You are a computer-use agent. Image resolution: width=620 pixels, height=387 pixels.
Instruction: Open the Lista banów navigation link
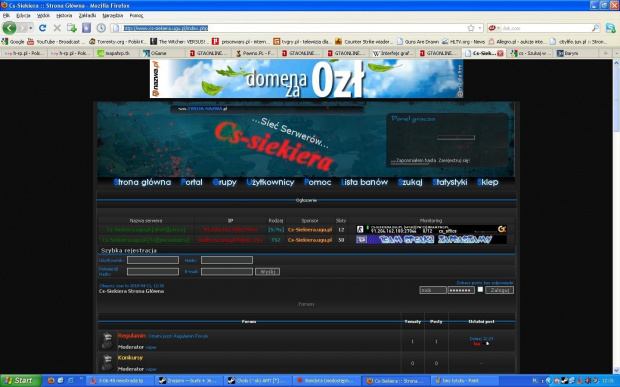(364, 182)
